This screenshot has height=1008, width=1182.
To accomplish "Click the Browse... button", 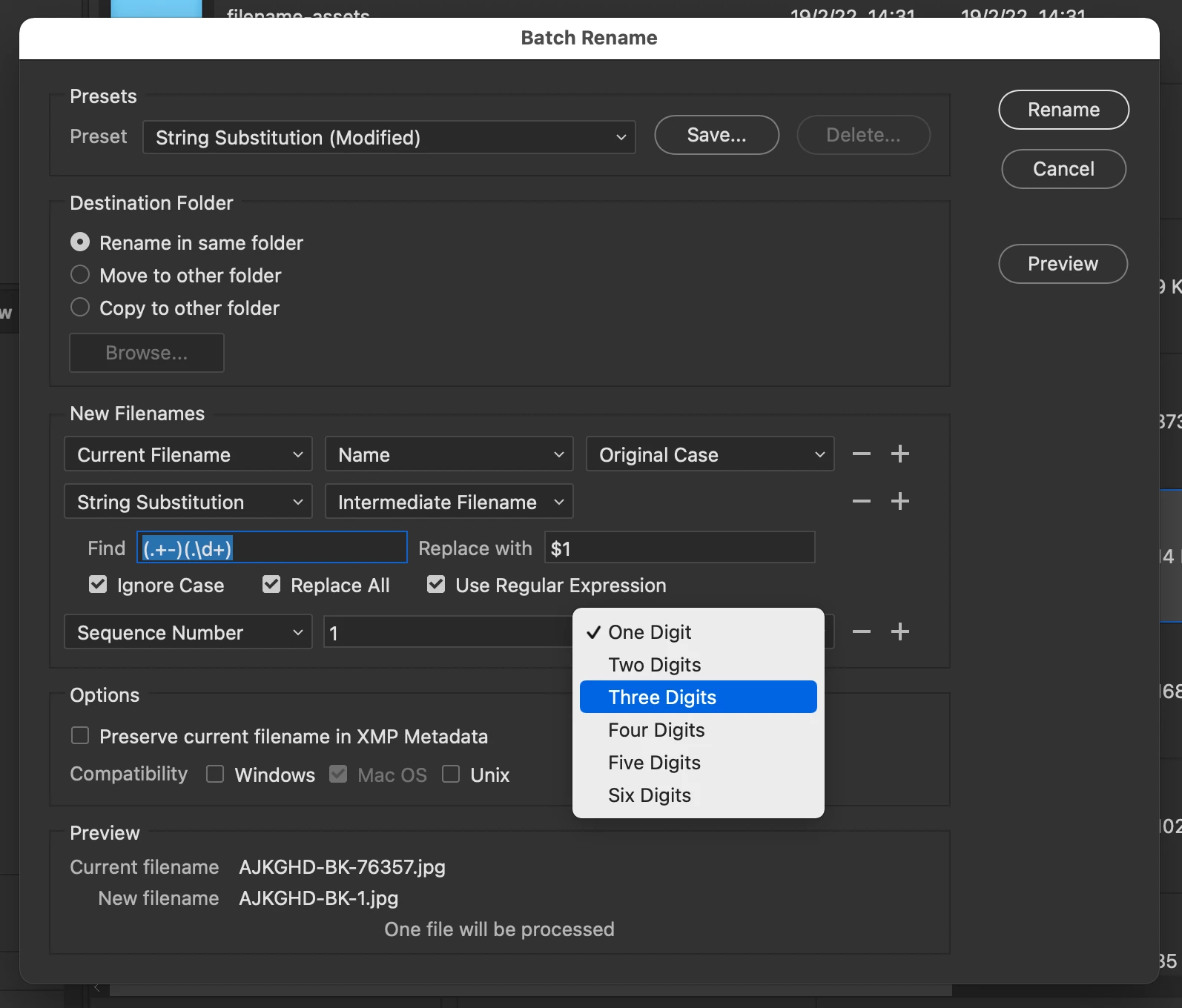I will pyautogui.click(x=147, y=353).
